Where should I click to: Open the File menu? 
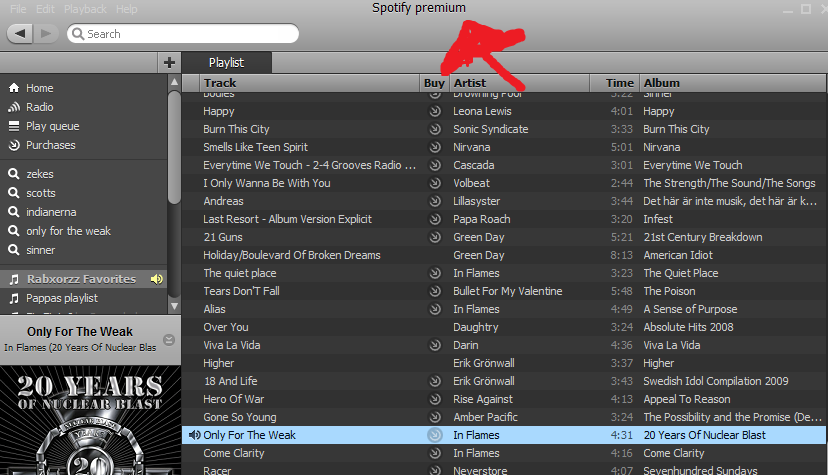click(18, 9)
